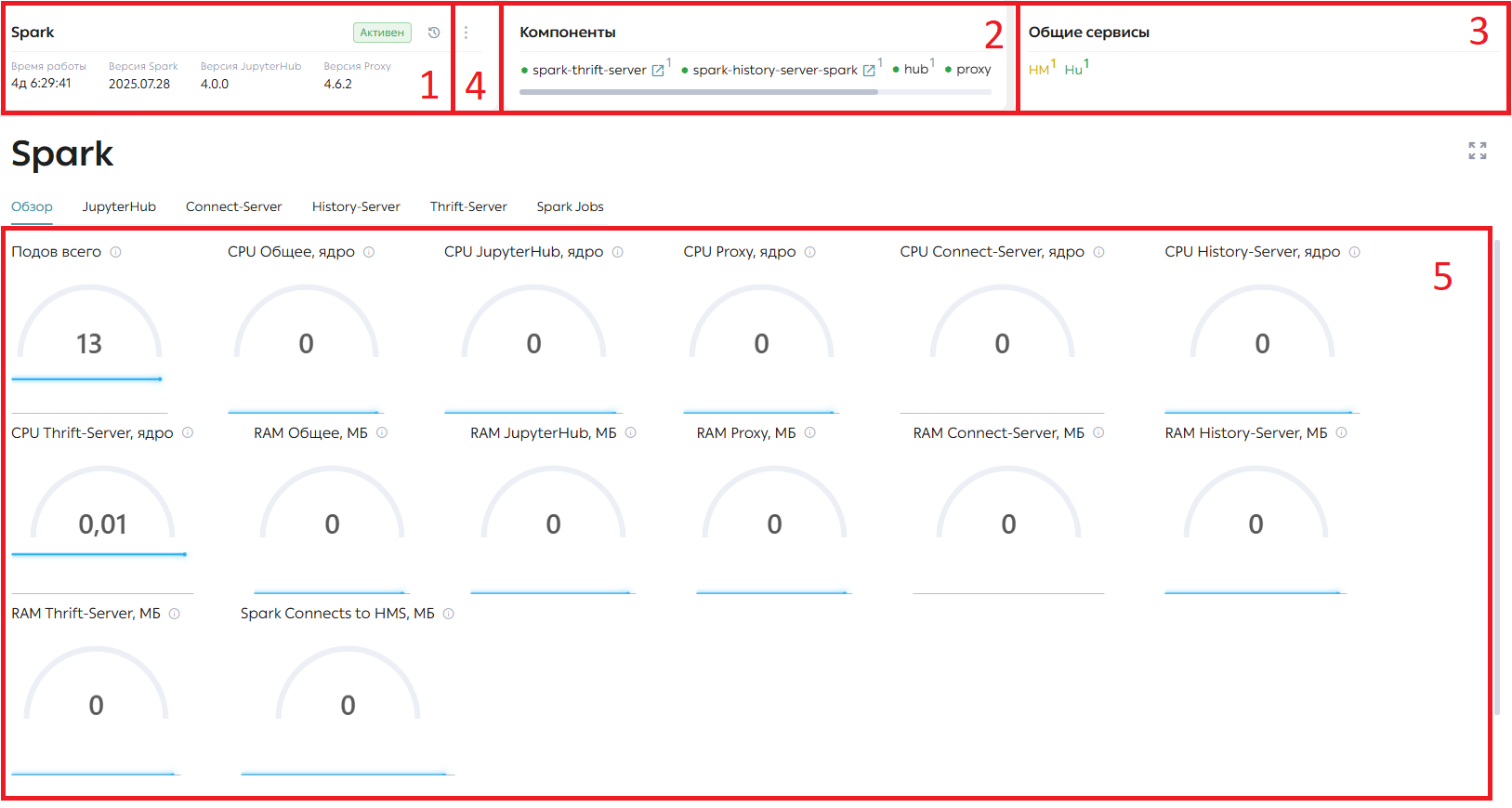Show info icon for CPU Thrift-Server, ядро
1512x808 pixels.
tap(187, 432)
